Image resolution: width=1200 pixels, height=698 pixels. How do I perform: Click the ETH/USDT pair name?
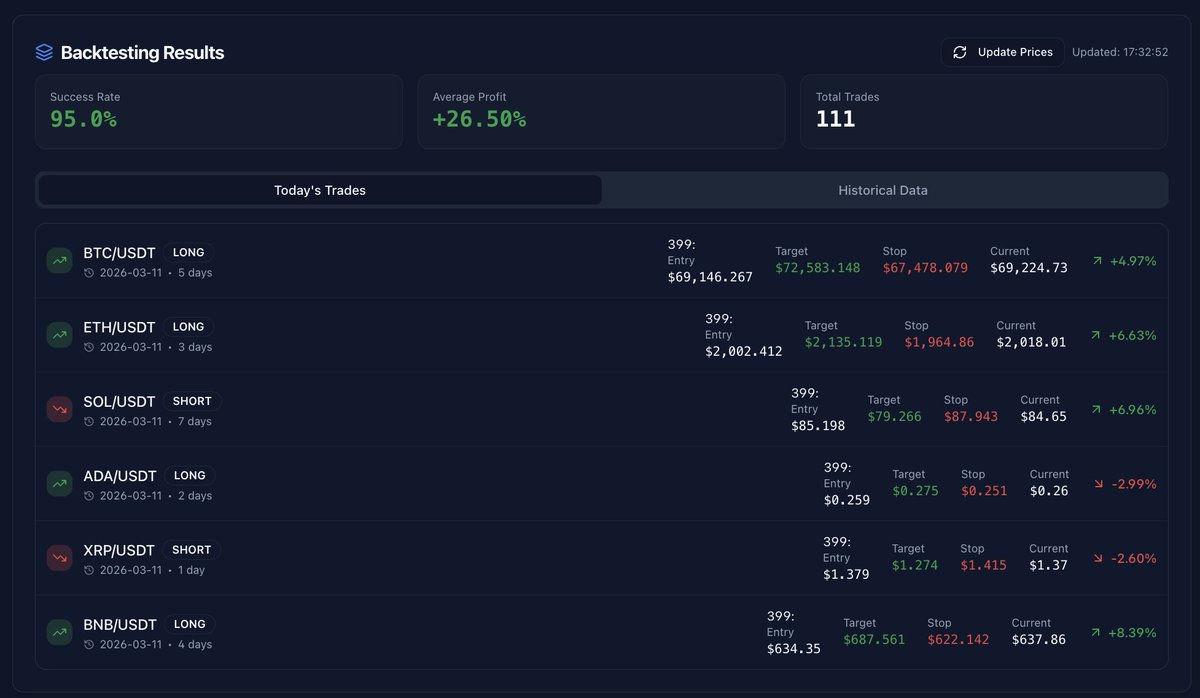click(x=119, y=327)
